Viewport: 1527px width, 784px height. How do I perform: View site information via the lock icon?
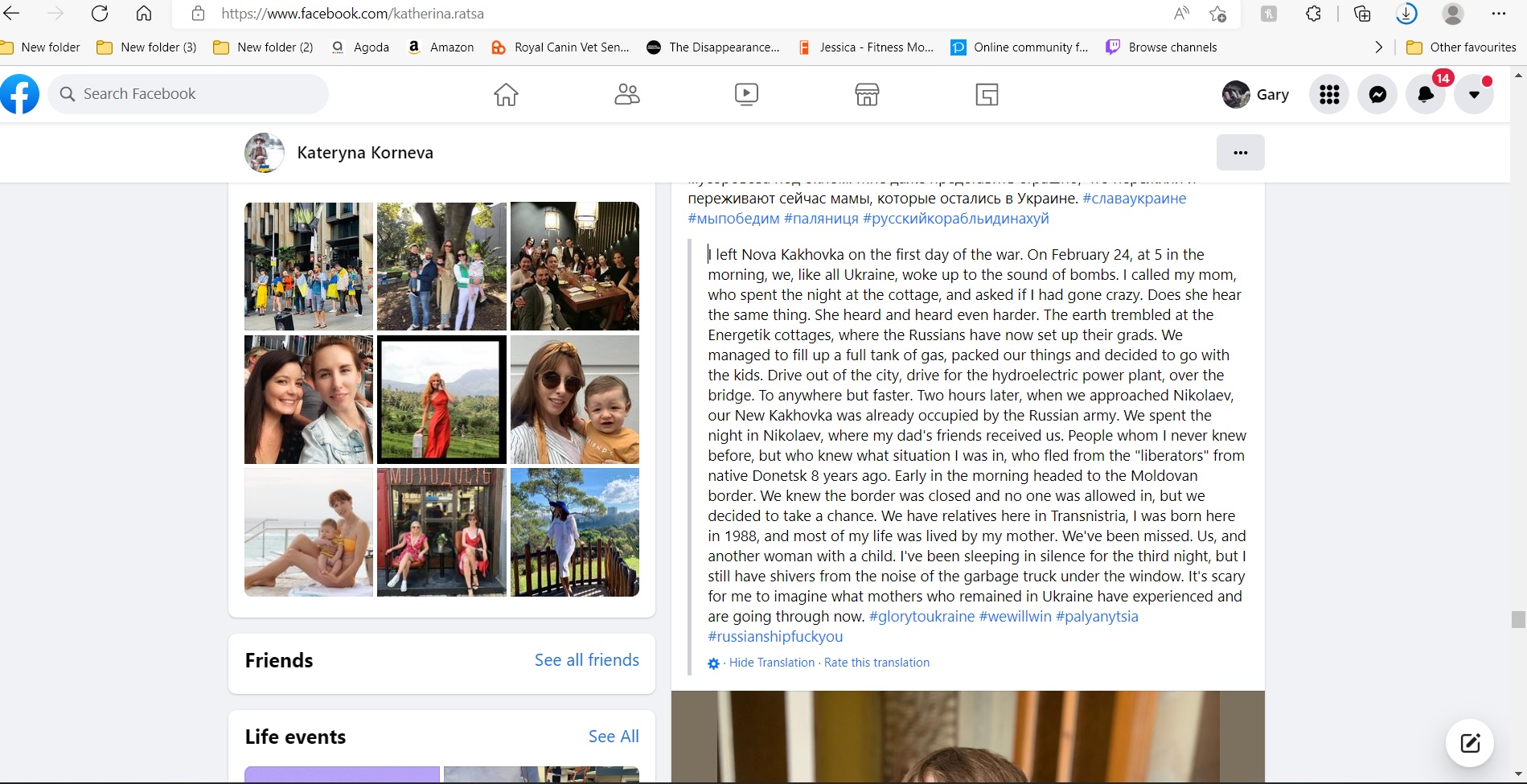(x=198, y=14)
